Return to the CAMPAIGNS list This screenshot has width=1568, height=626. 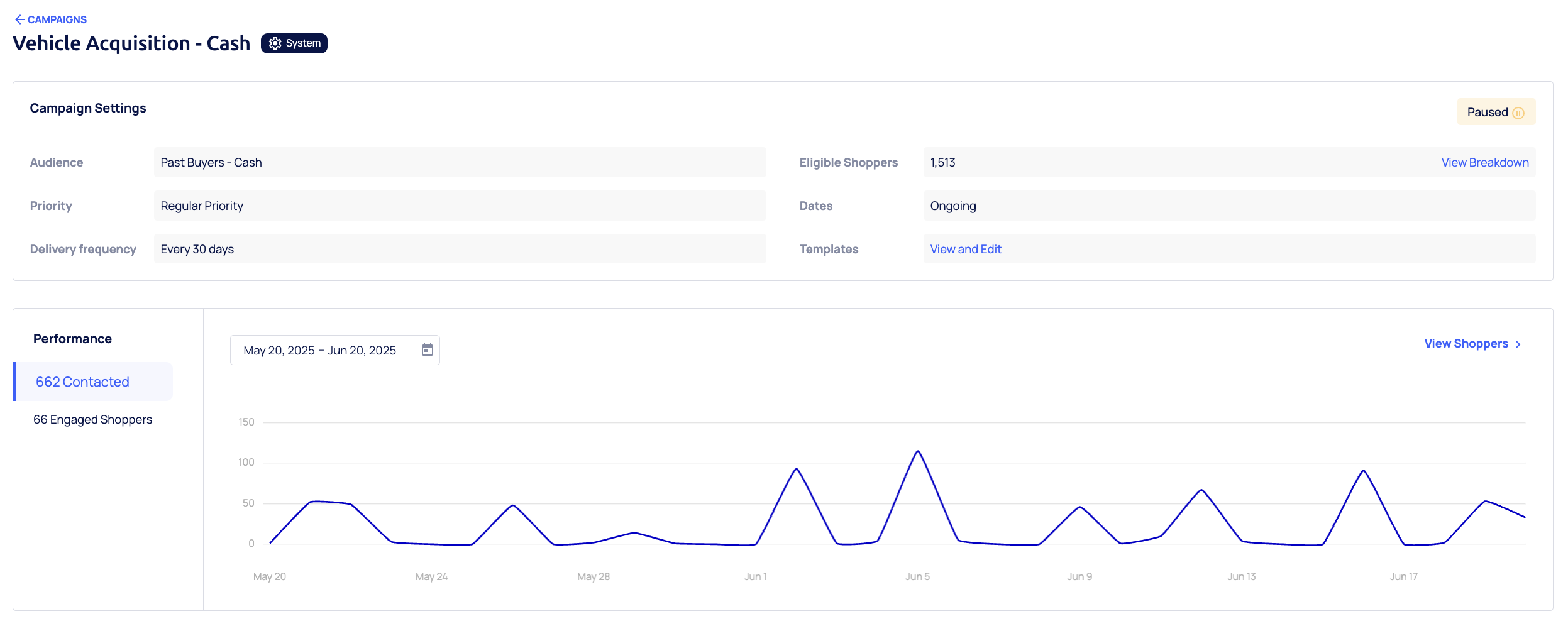(x=57, y=19)
